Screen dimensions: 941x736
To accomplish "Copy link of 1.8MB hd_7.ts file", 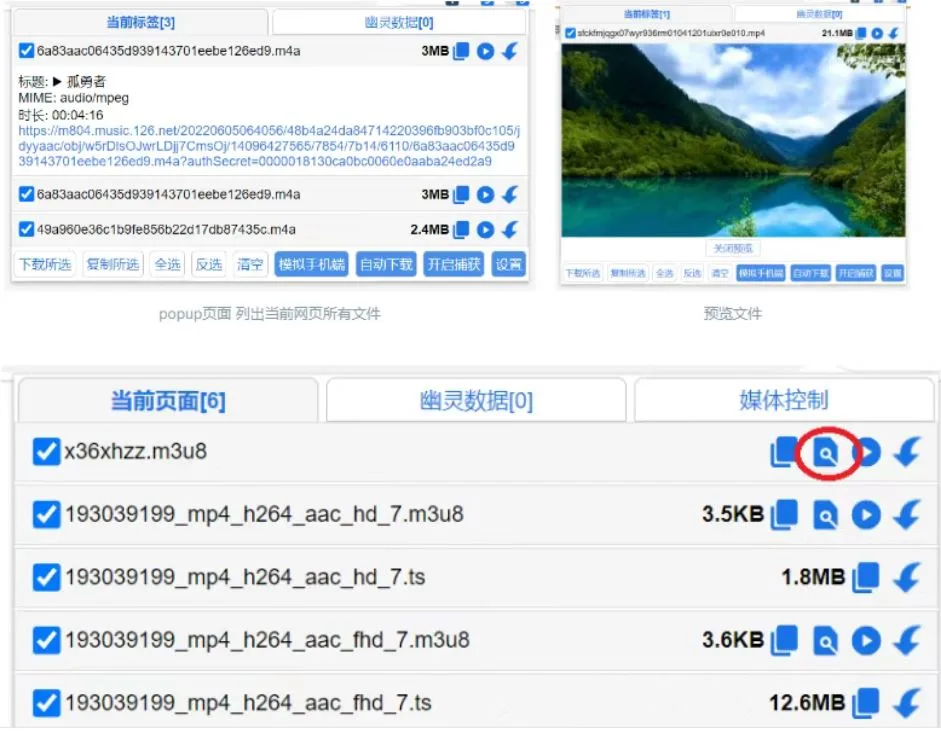I will click(865, 577).
